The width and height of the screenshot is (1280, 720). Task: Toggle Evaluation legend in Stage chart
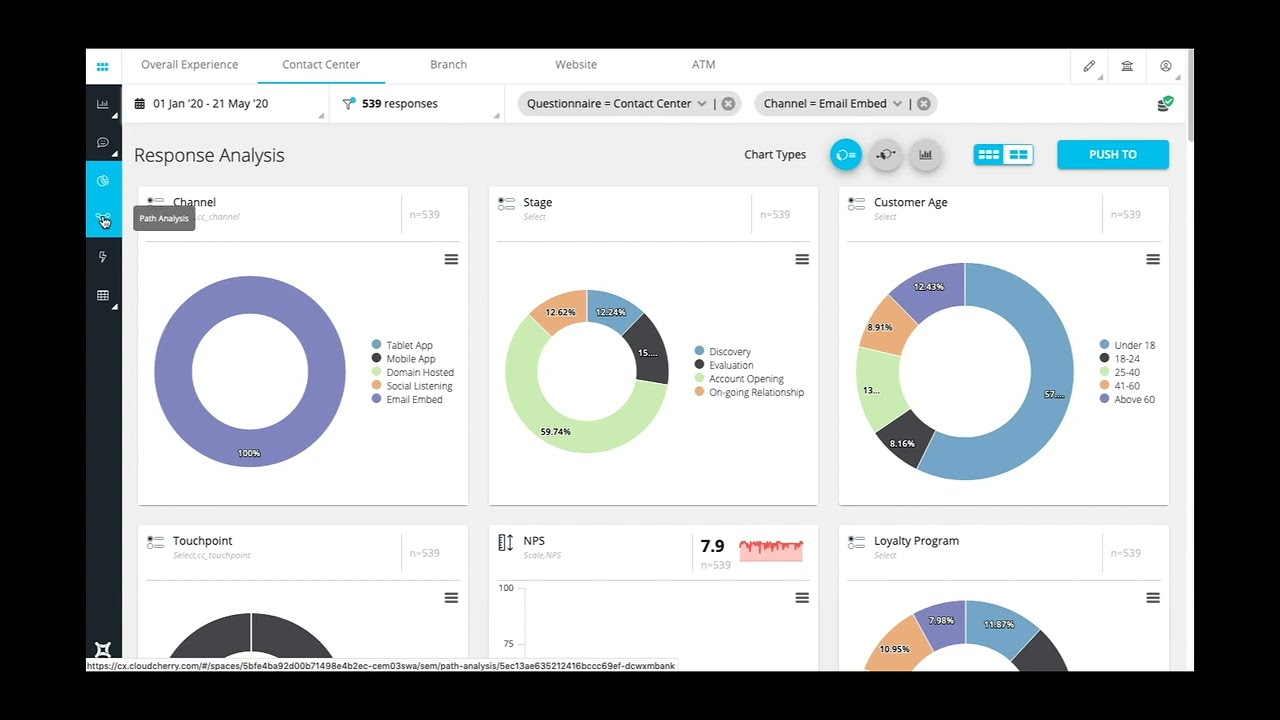[x=724, y=365]
